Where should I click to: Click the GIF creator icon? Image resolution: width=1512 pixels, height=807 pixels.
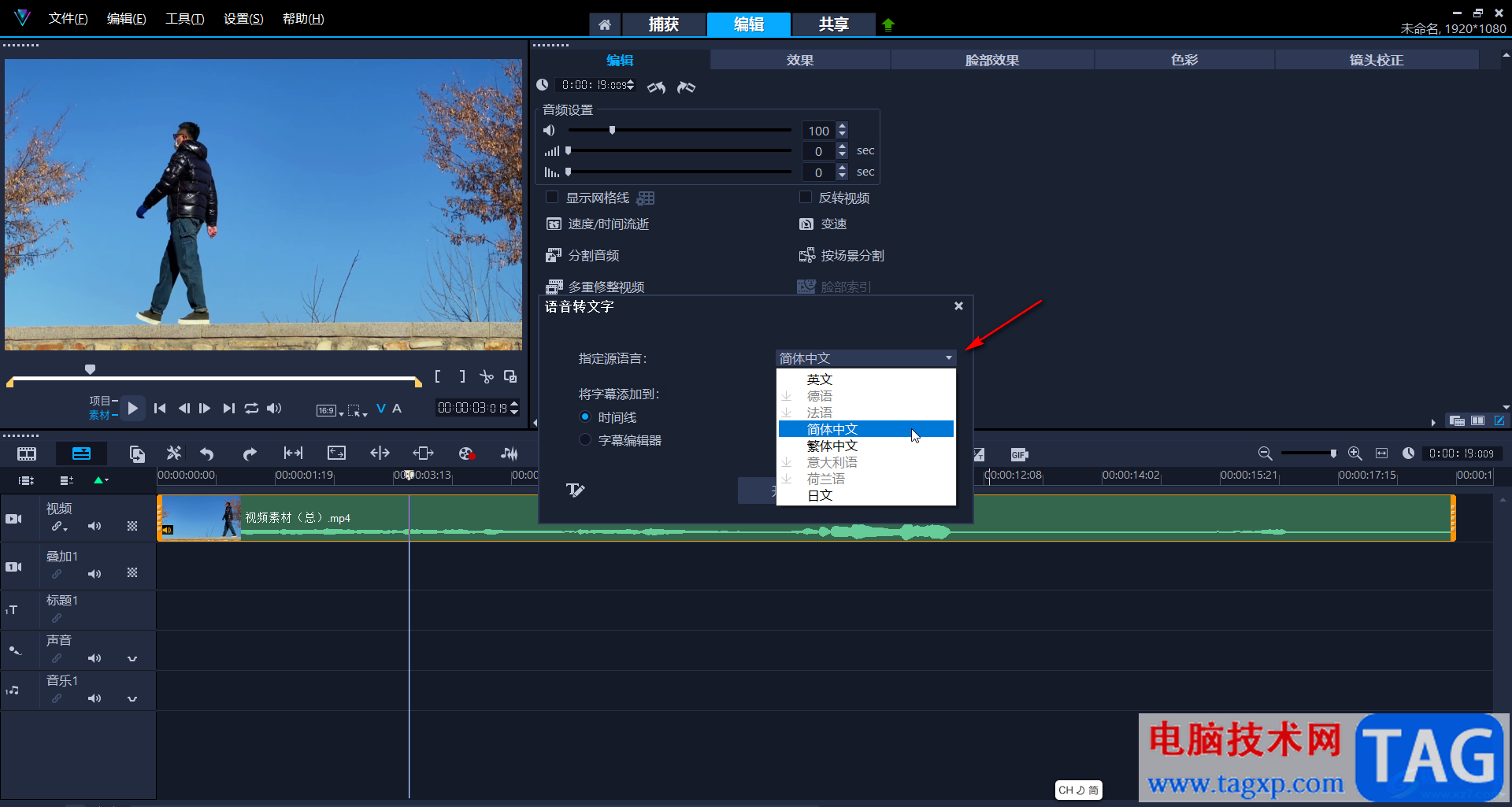coord(1019,454)
